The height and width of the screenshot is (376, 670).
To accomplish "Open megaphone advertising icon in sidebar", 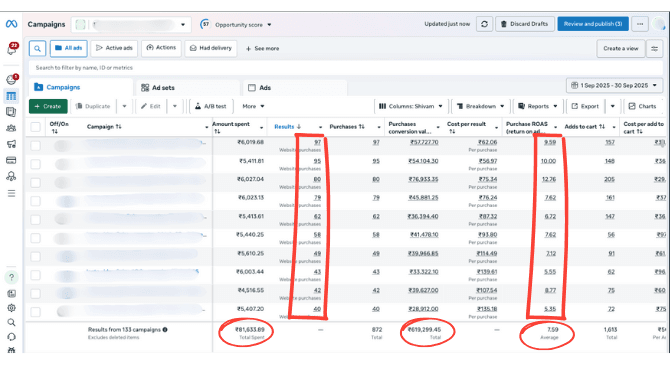I will pos(11,144).
